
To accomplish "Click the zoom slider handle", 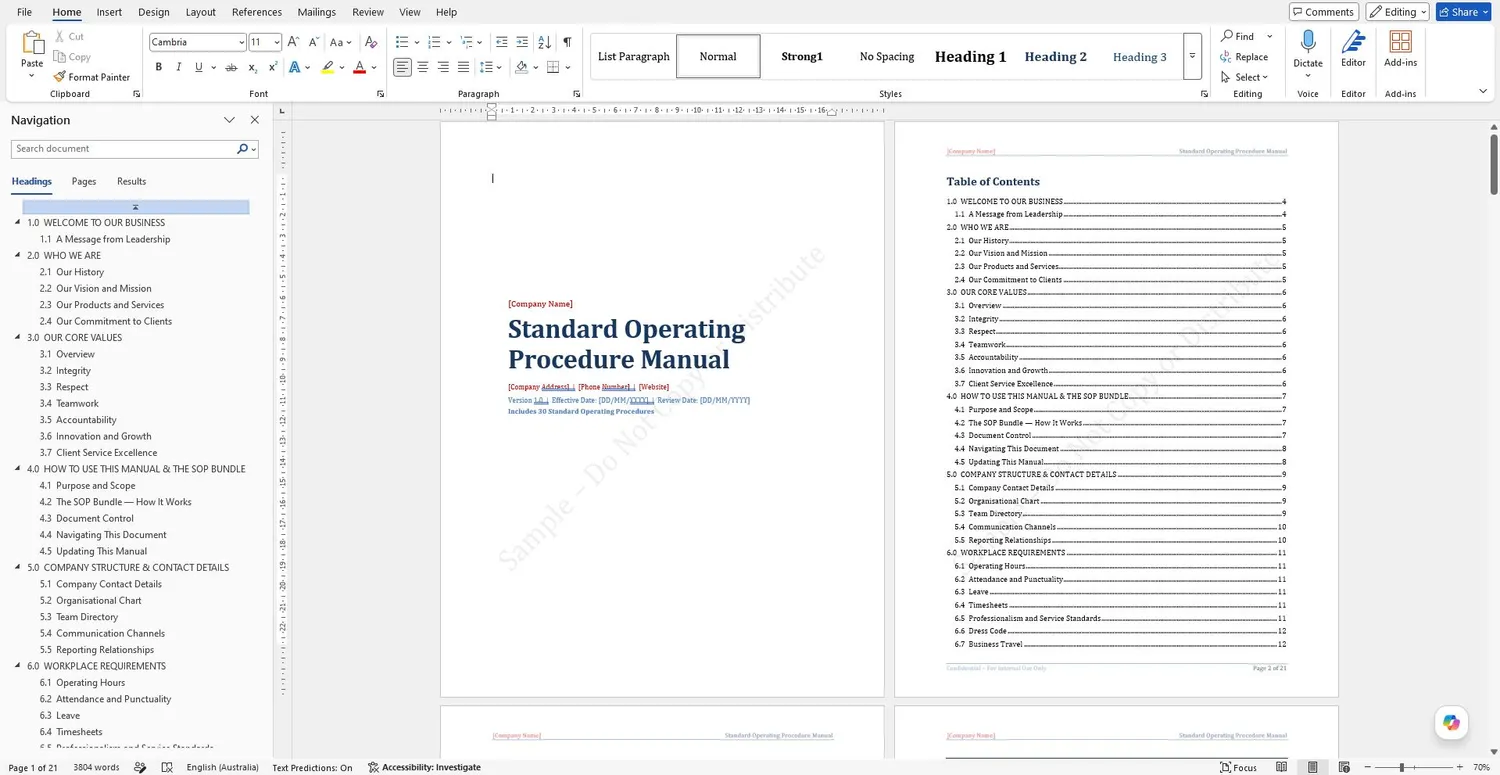I will pyautogui.click(x=1402, y=767).
